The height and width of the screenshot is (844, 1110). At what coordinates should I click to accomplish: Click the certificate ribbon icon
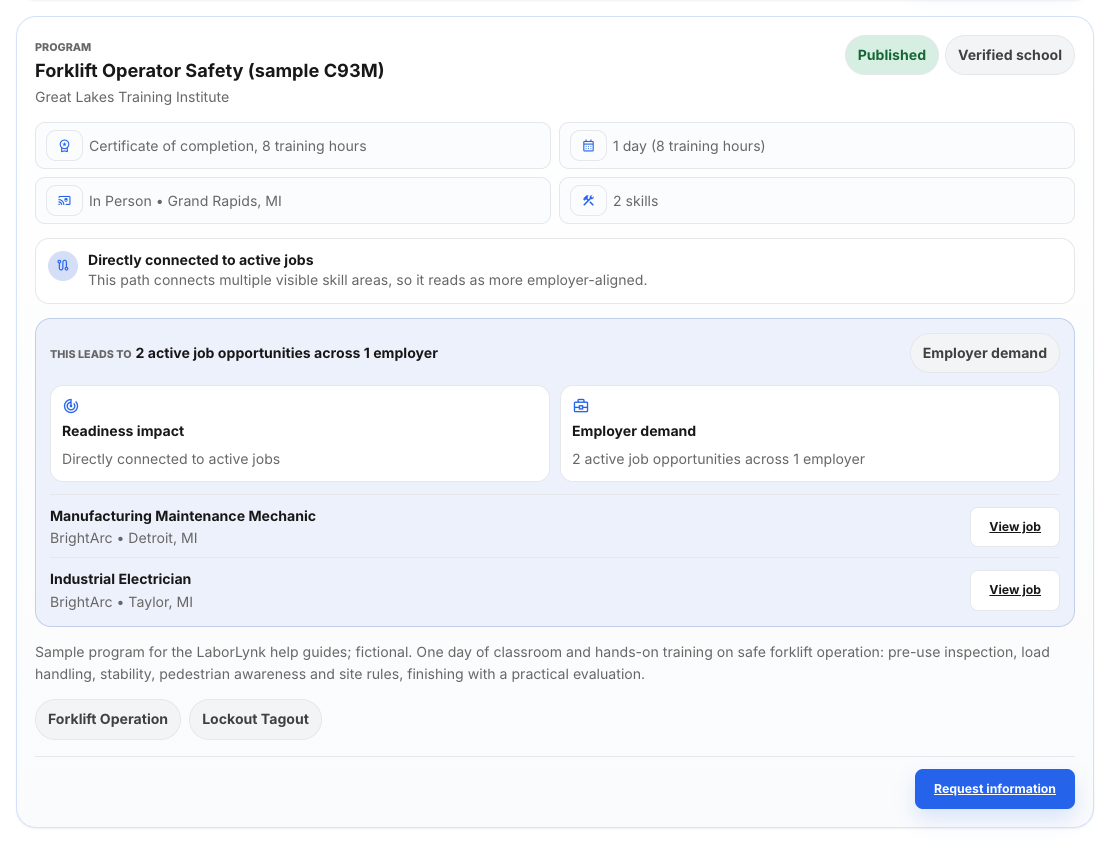(x=64, y=146)
